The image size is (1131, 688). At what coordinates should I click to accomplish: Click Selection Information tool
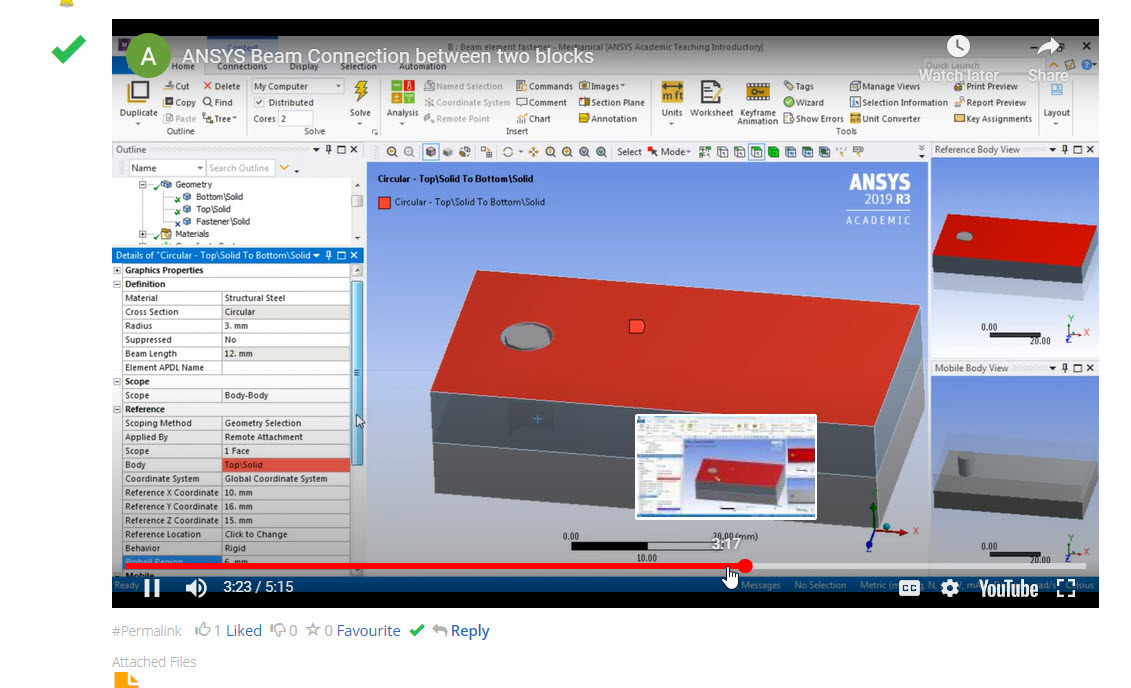pyautogui.click(x=899, y=102)
